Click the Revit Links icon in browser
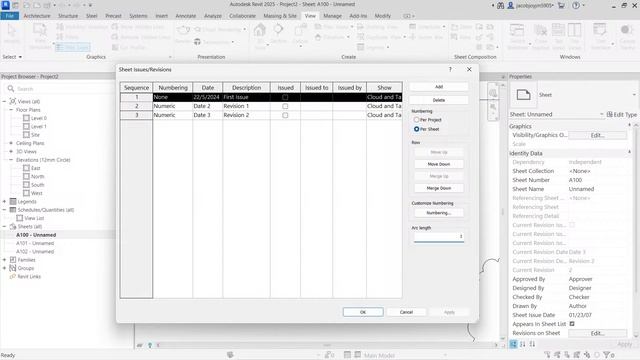 point(13,277)
